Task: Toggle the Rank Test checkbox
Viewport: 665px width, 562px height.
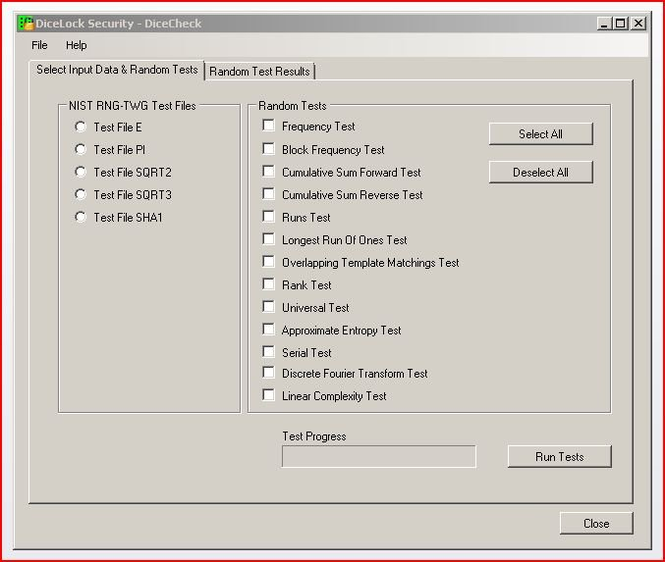Action: pos(268,284)
